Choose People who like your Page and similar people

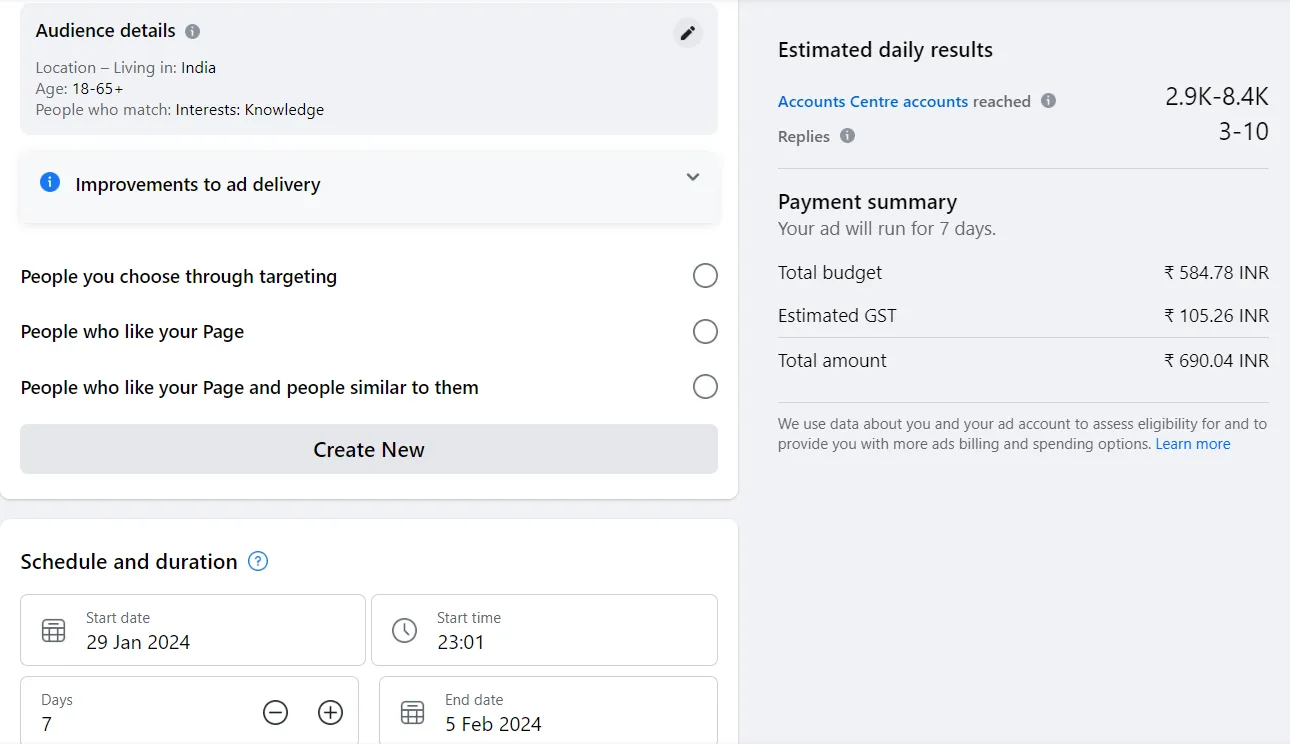click(705, 386)
